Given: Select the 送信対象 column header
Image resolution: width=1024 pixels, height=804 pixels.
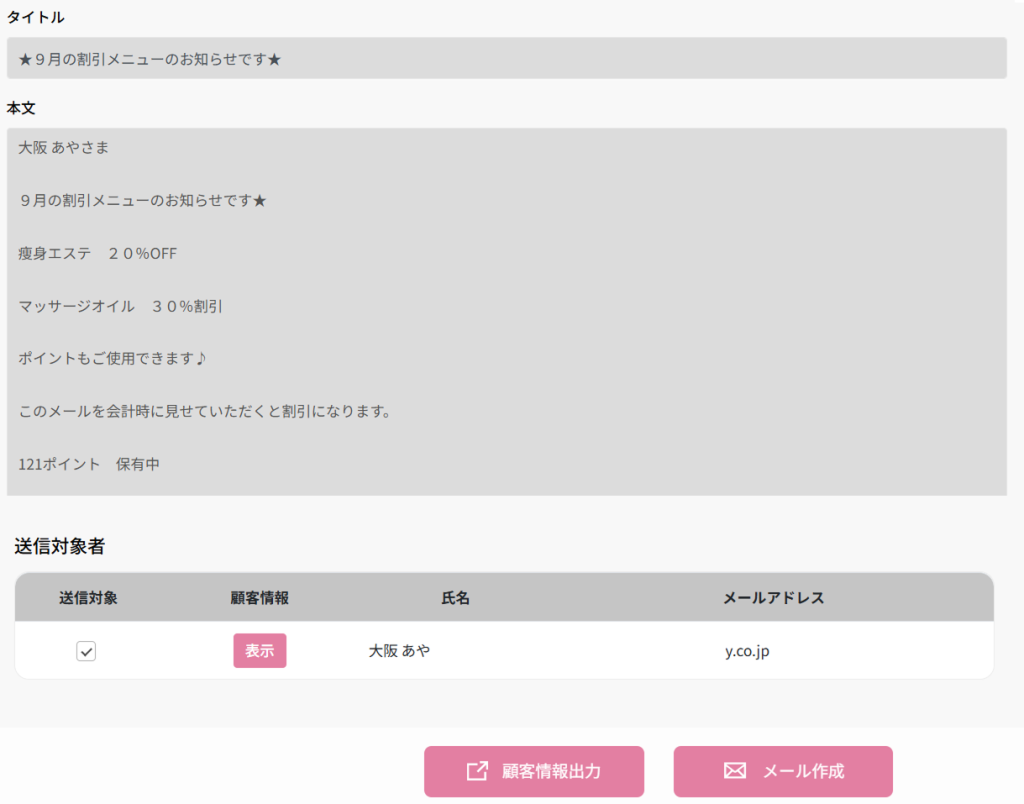Looking at the screenshot, I should (88, 598).
